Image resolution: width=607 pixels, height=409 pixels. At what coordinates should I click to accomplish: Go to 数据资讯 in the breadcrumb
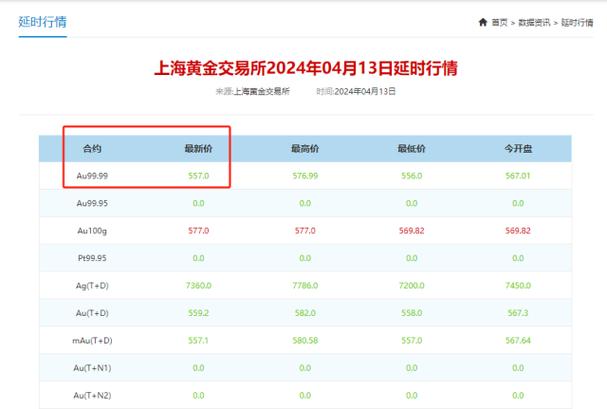click(x=534, y=23)
